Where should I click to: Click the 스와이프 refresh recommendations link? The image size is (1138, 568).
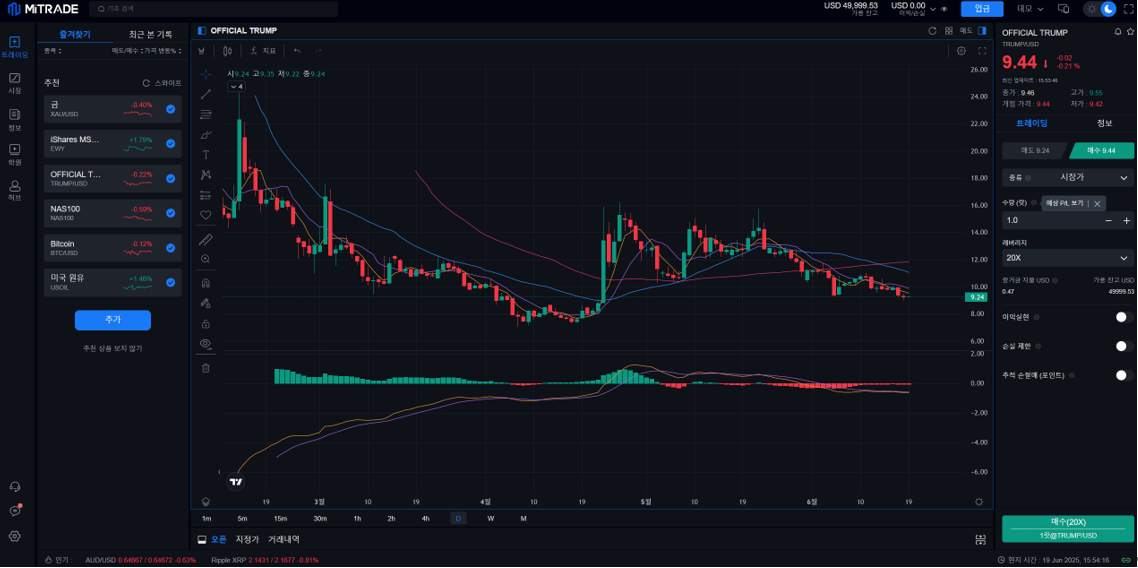(162, 83)
